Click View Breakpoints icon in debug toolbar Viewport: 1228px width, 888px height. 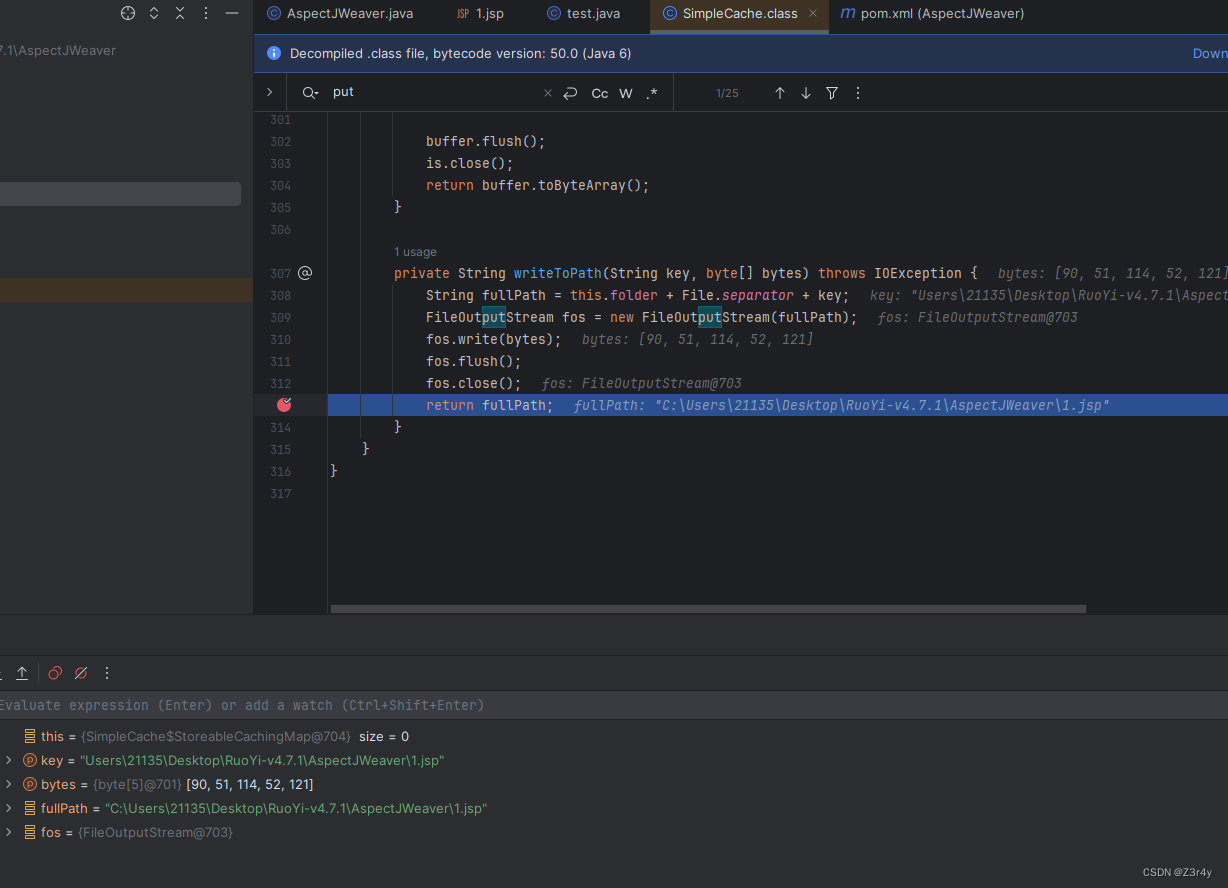coord(55,673)
